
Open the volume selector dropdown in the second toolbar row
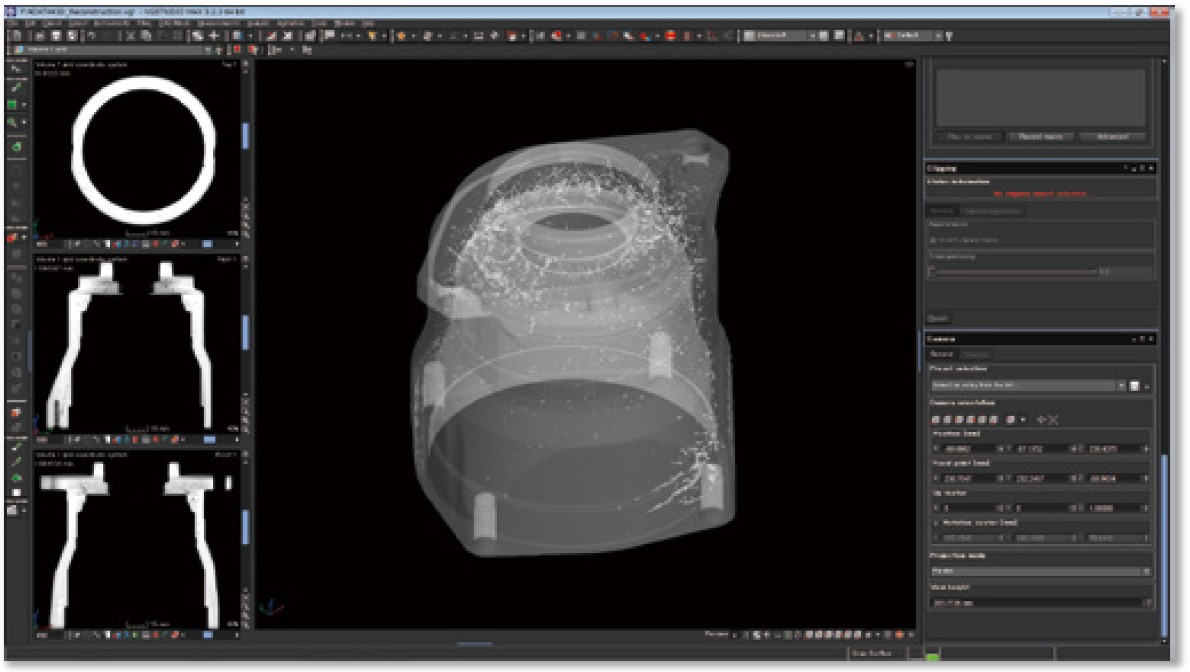click(114, 50)
